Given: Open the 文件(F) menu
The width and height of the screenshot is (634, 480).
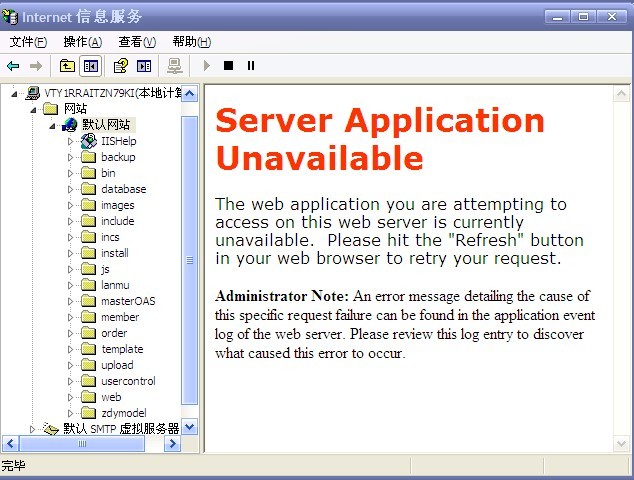Looking at the screenshot, I should point(28,42).
